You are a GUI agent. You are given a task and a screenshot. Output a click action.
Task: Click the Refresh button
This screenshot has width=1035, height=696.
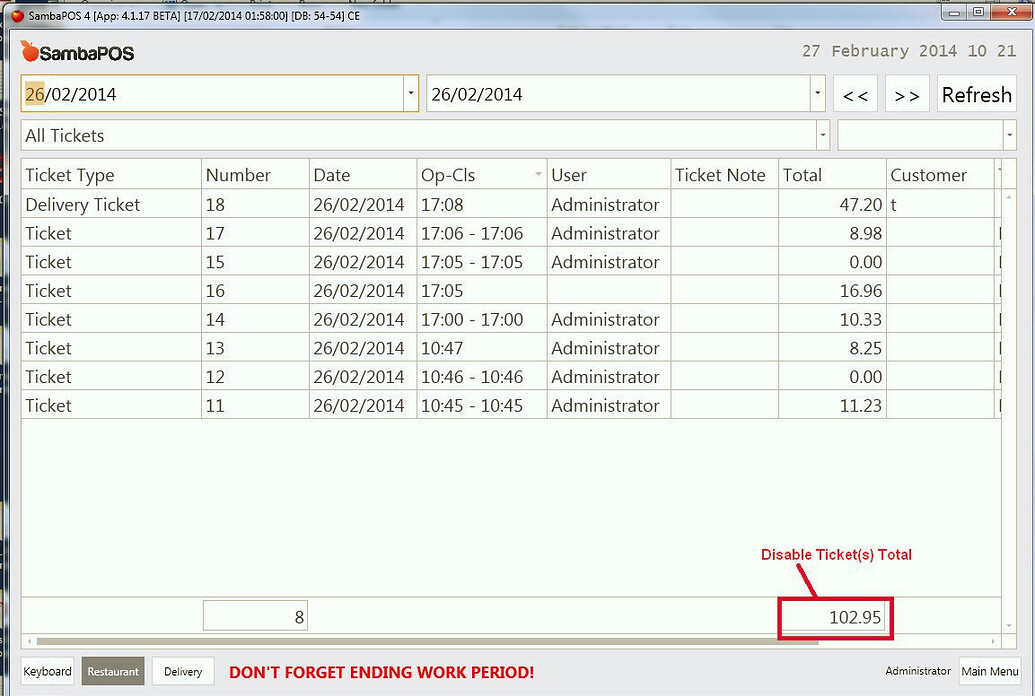pos(976,94)
